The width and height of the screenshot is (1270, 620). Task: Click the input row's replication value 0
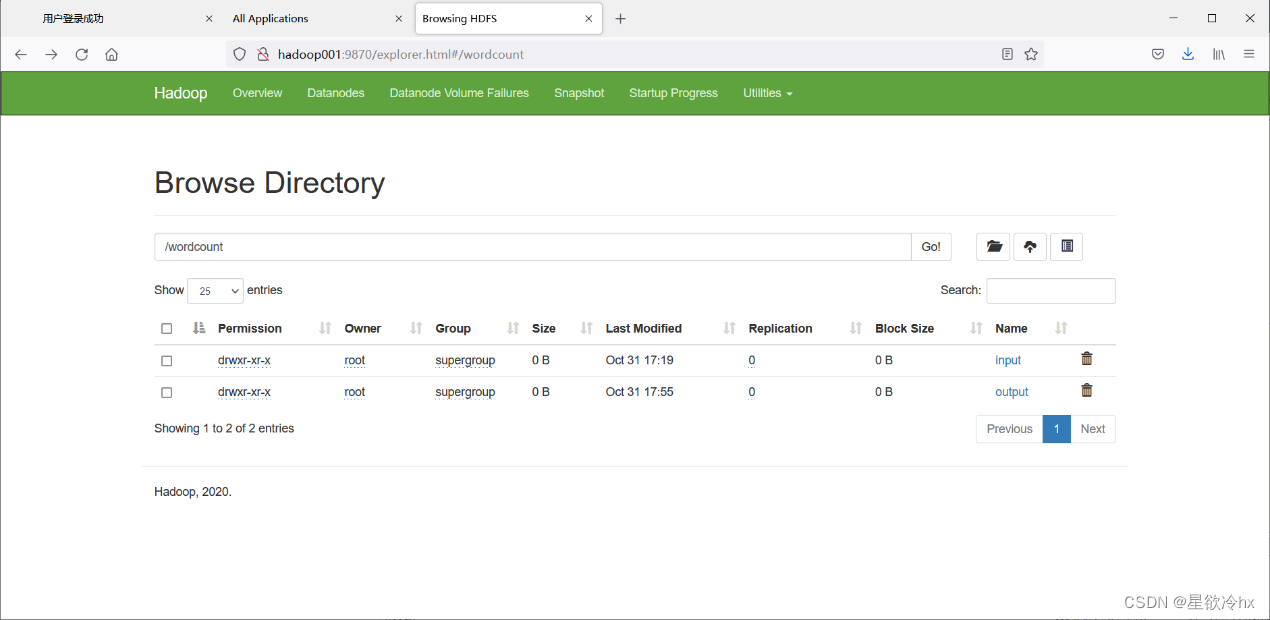click(752, 360)
